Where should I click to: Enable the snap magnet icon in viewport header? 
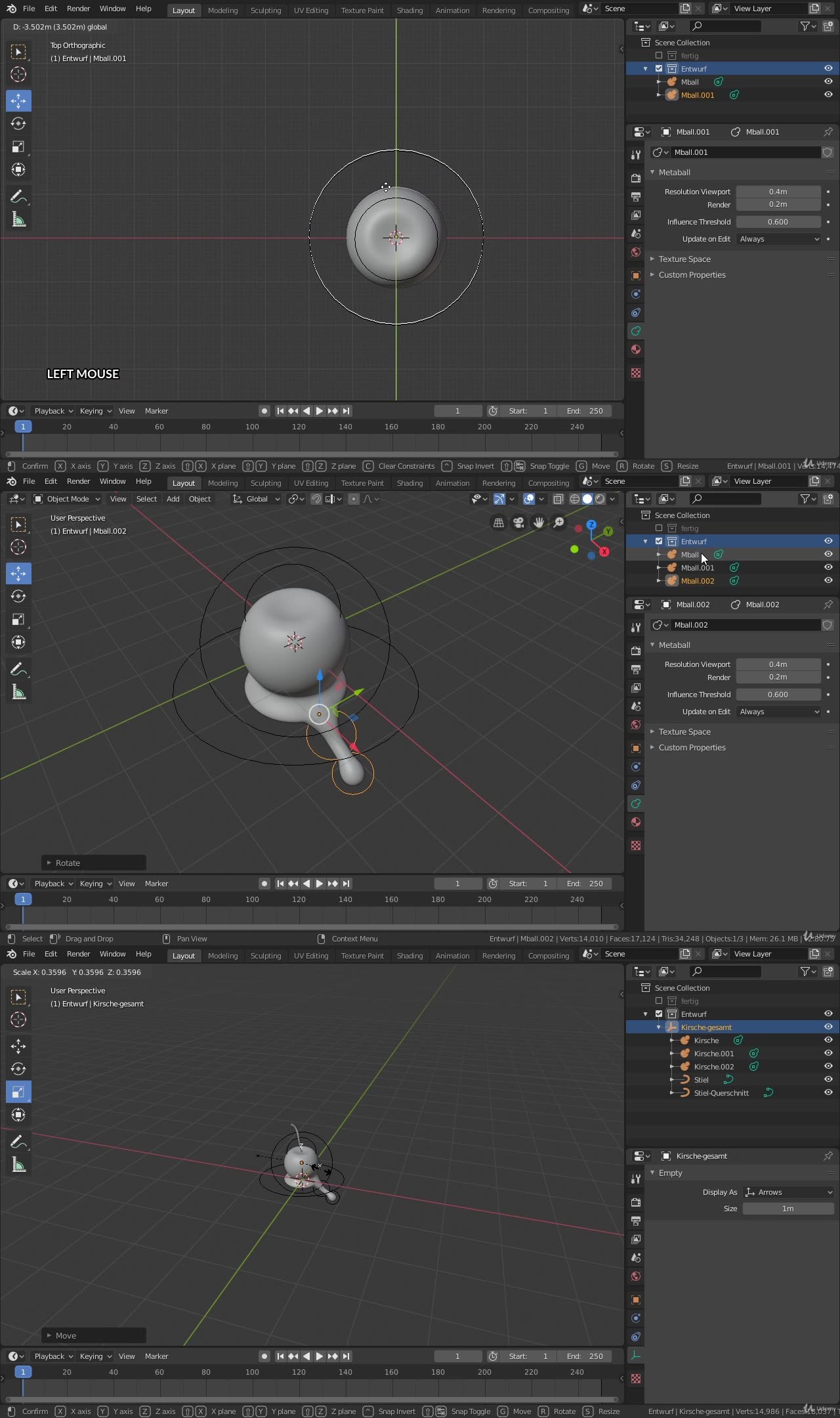pyautogui.click(x=316, y=499)
